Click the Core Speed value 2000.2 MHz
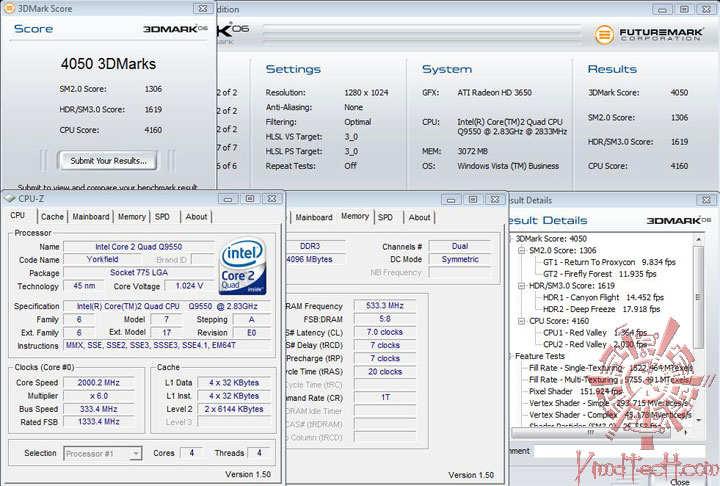The width and height of the screenshot is (720, 486). (98, 383)
